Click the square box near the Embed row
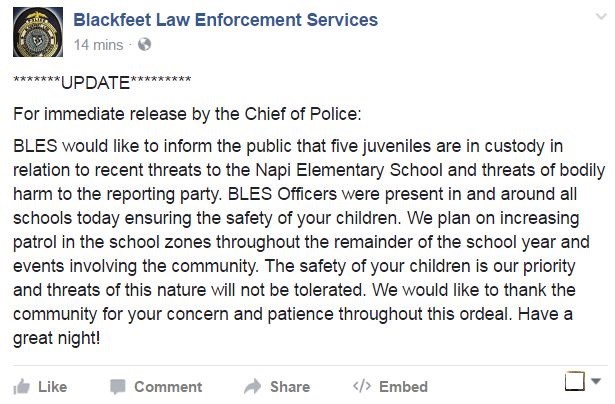 click(575, 381)
